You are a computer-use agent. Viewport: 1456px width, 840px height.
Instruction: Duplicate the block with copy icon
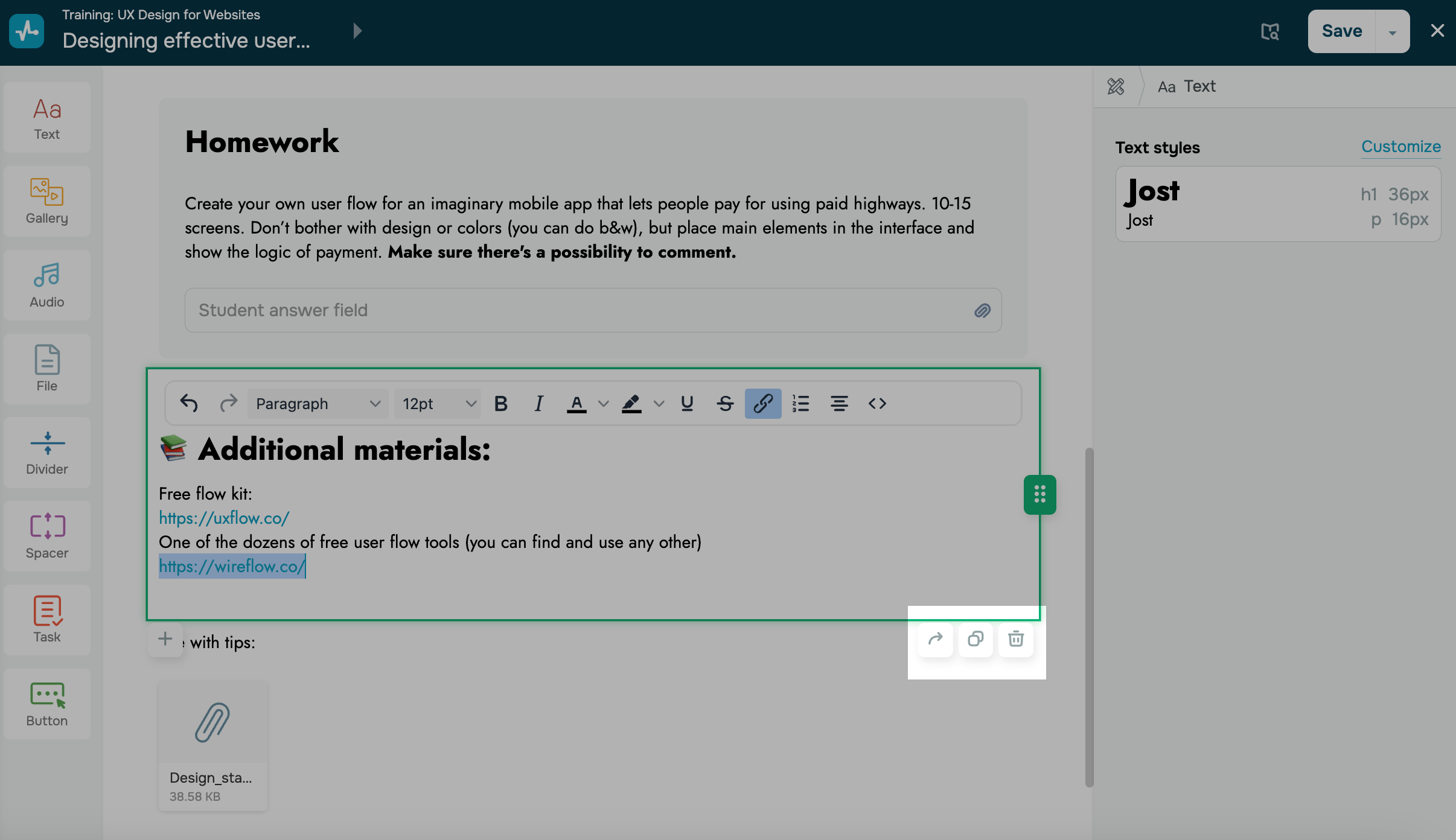[975, 638]
